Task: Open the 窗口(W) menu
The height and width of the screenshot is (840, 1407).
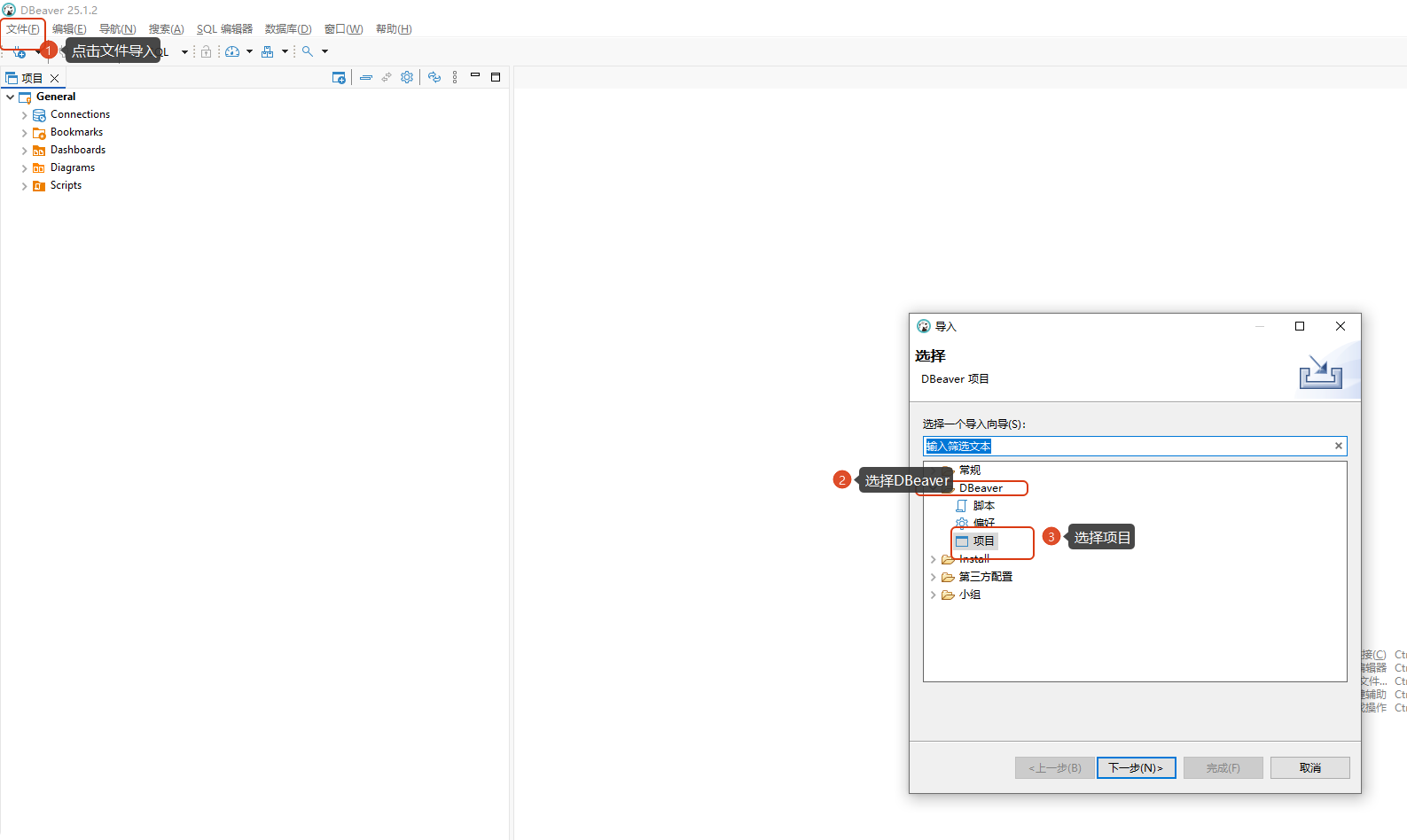Action: (x=344, y=29)
